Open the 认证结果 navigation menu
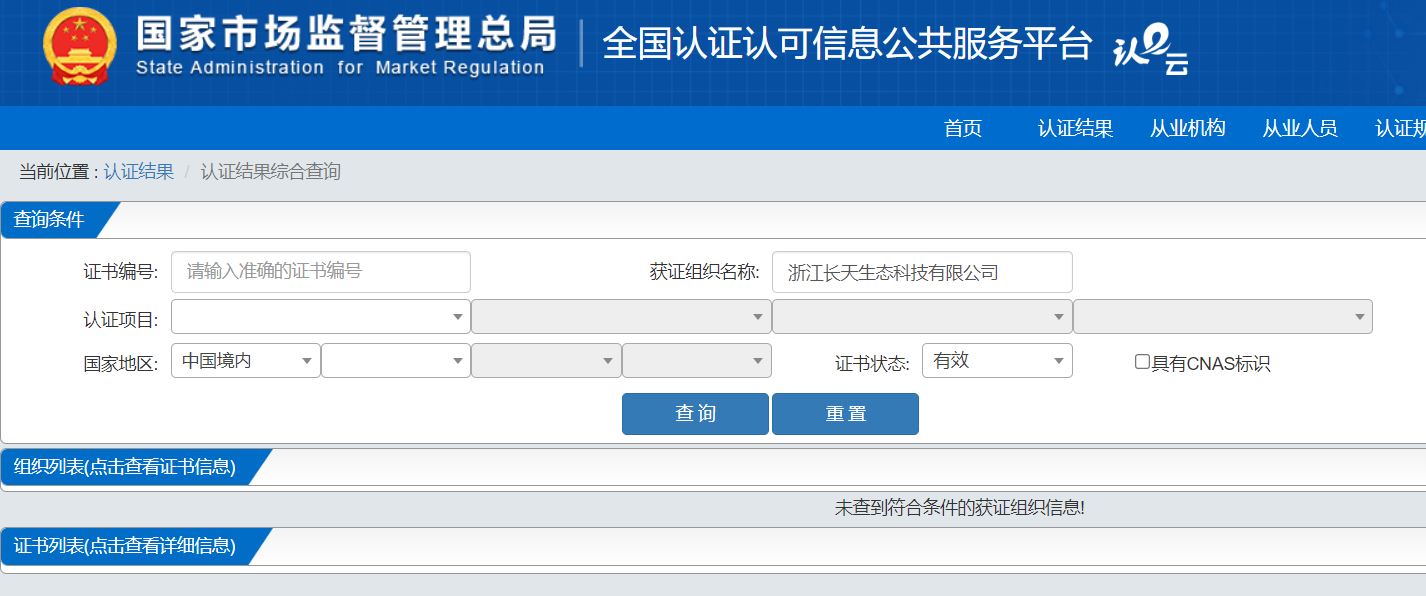The width and height of the screenshot is (1426, 596). (x=1075, y=128)
